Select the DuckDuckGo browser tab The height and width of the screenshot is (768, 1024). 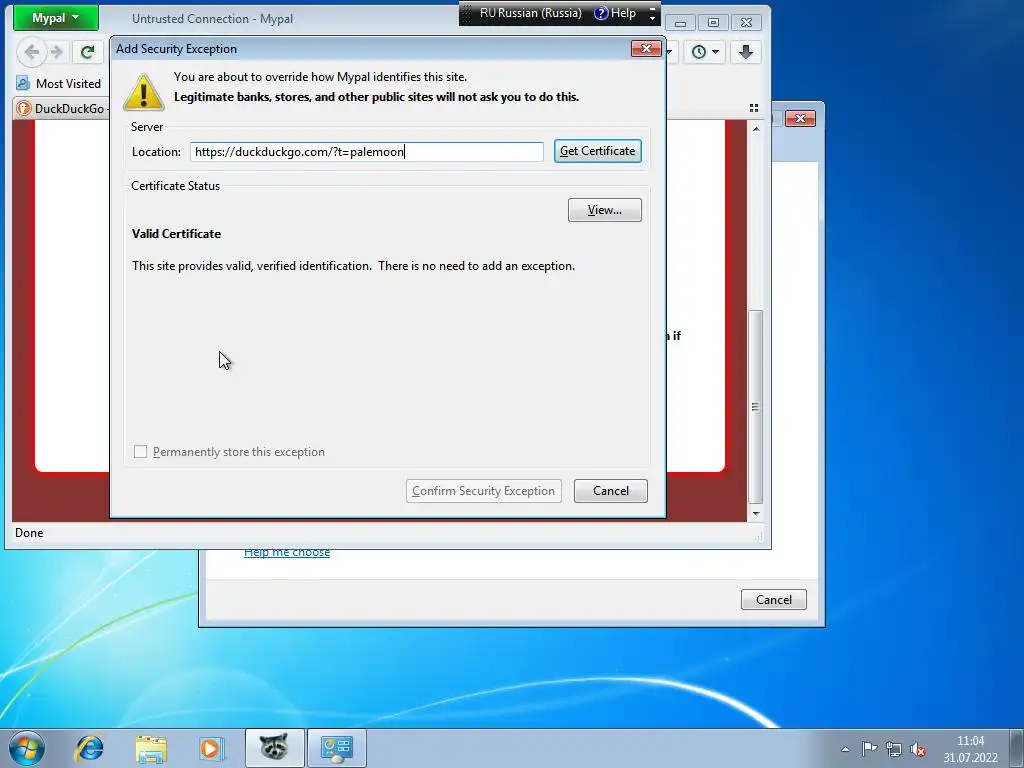(x=62, y=108)
